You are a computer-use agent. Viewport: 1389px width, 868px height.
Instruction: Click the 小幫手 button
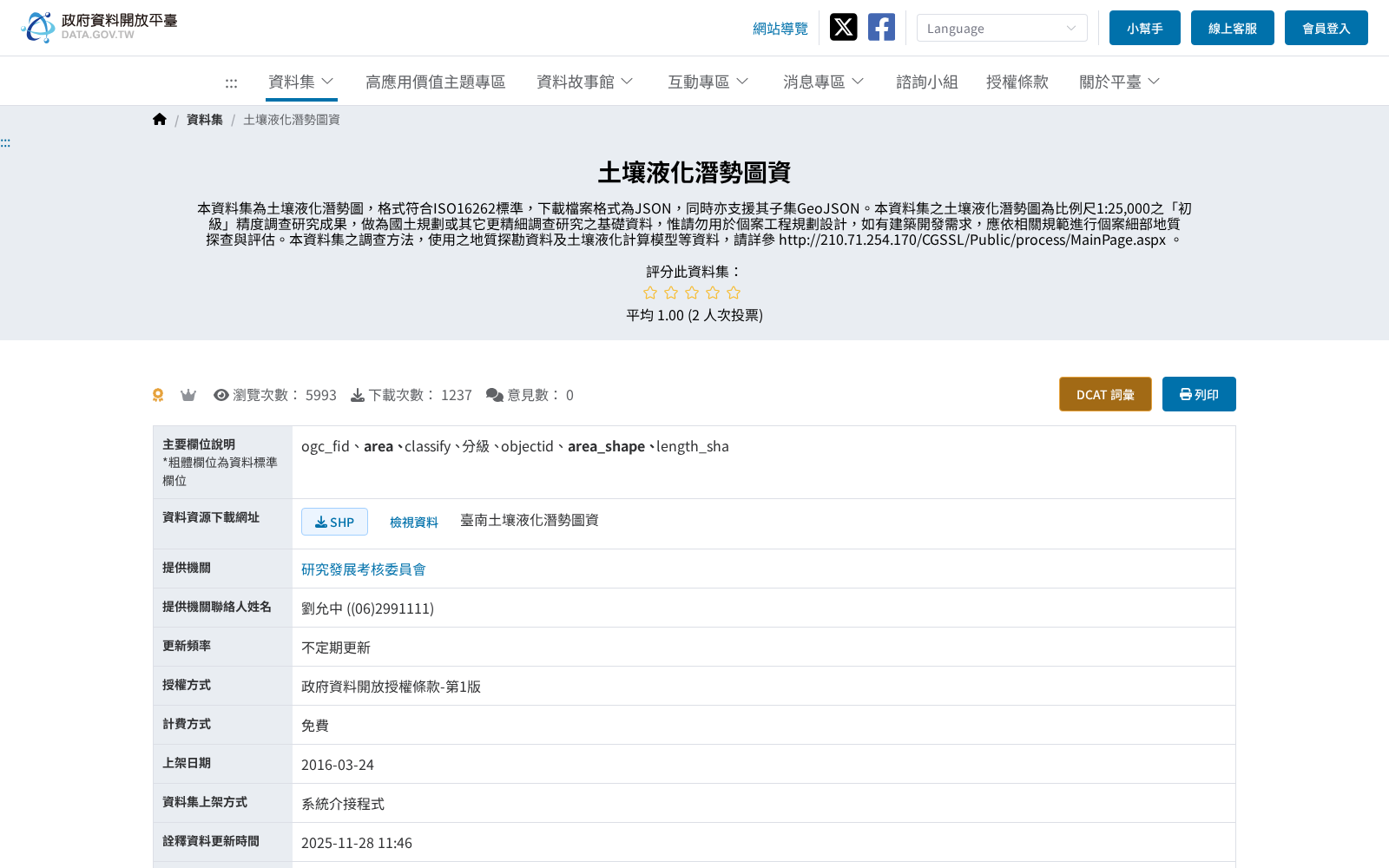1145,28
